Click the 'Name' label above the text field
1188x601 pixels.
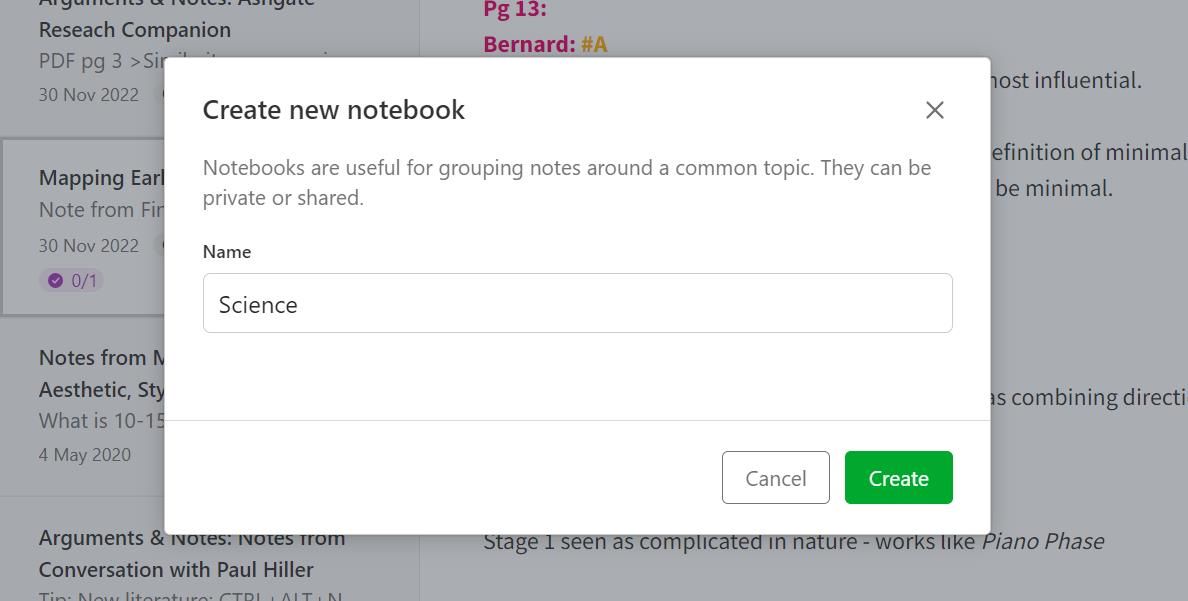pyautogui.click(x=227, y=252)
